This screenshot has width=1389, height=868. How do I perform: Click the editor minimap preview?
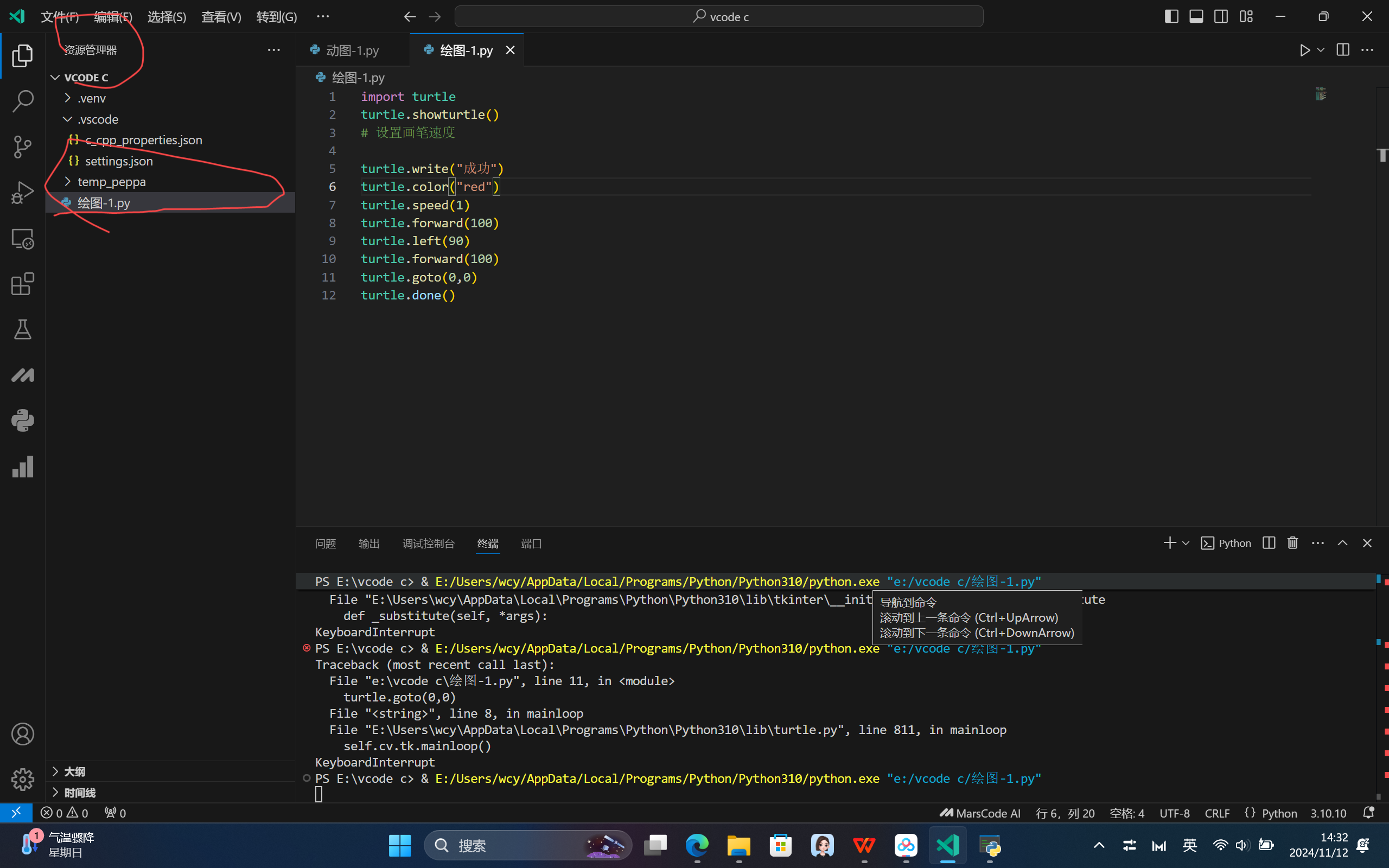pos(1321,94)
